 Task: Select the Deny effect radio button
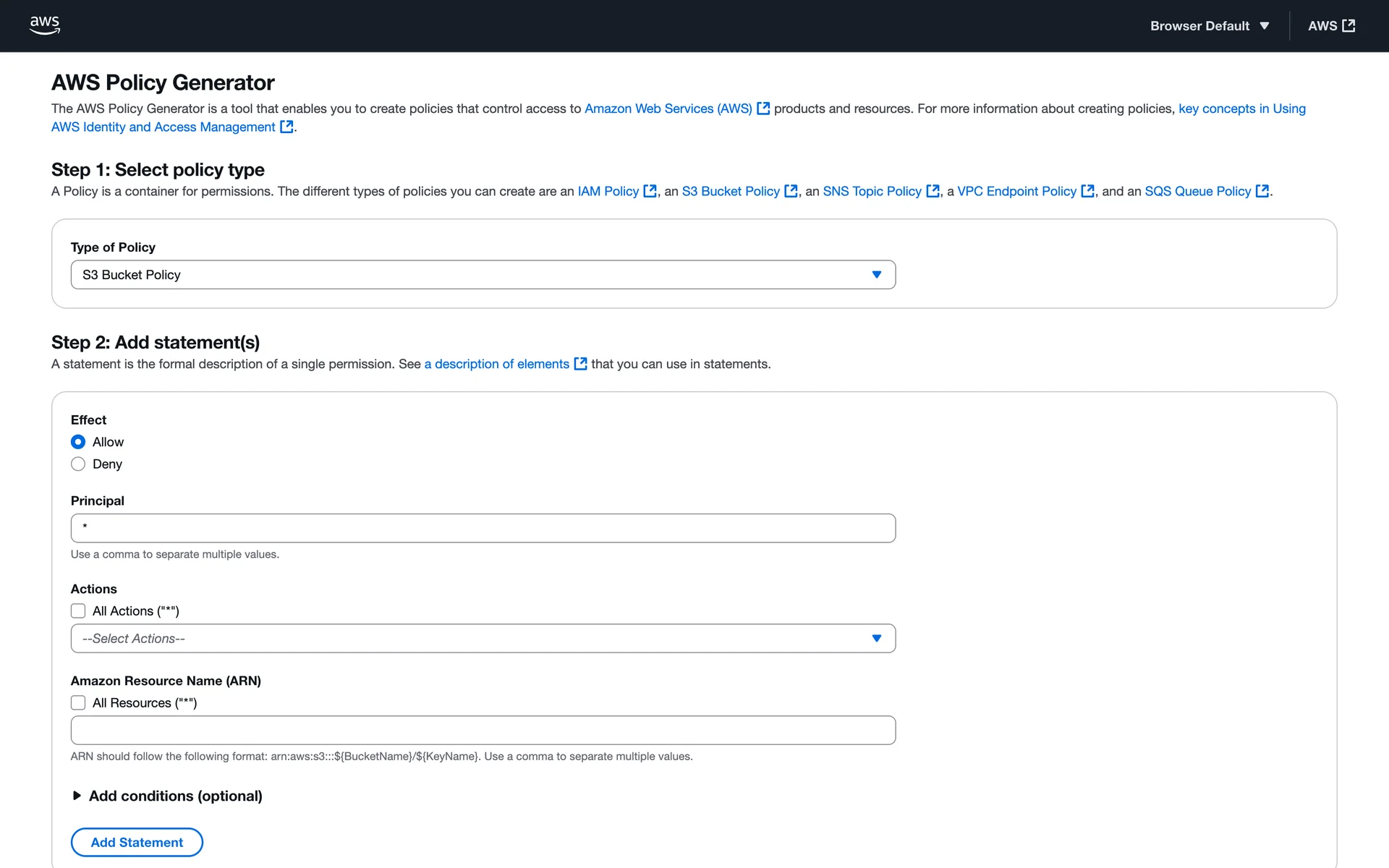click(x=78, y=464)
